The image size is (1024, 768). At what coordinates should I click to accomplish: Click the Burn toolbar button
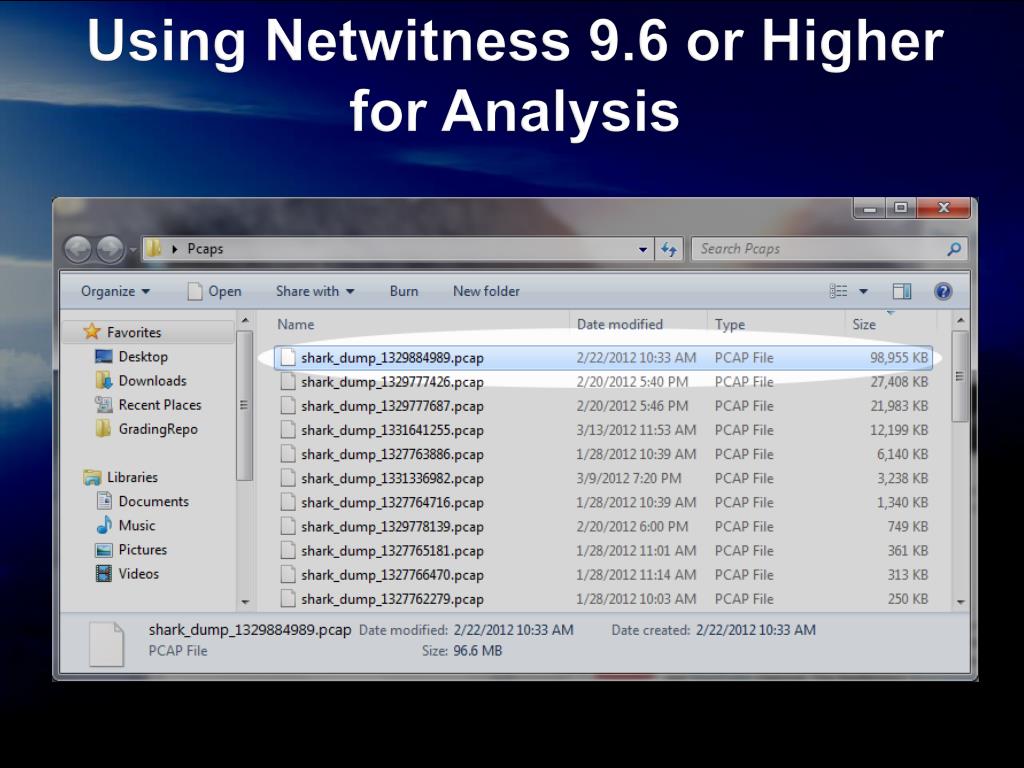pyautogui.click(x=404, y=291)
